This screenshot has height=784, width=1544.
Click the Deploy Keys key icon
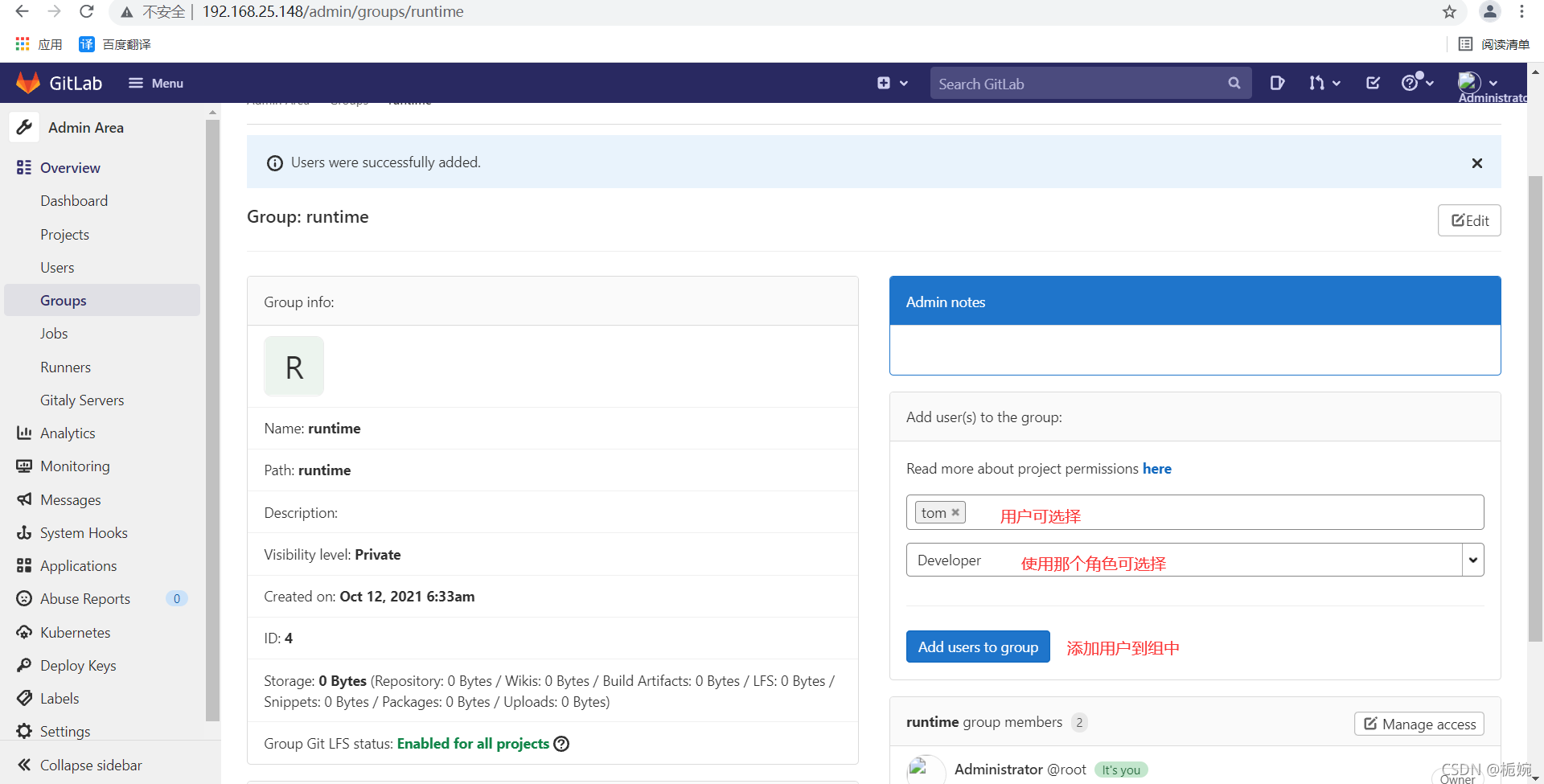coord(24,665)
